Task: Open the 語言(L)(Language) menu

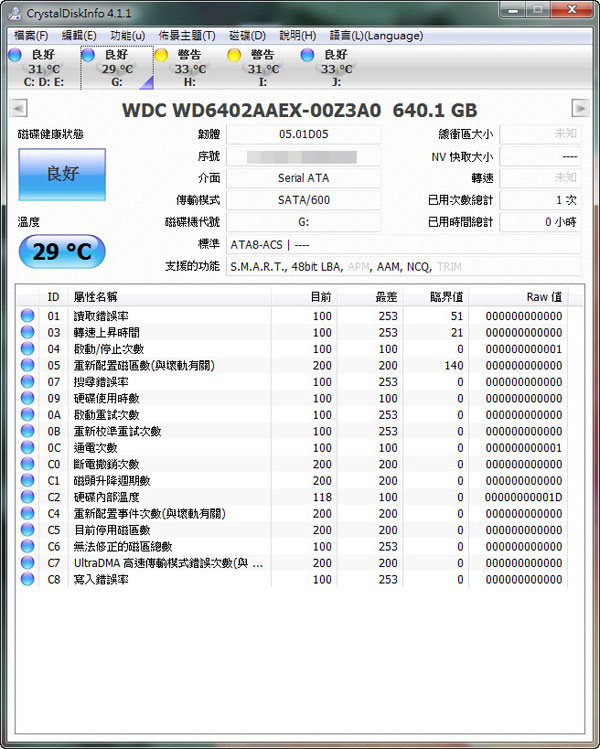Action: pyautogui.click(x=376, y=36)
